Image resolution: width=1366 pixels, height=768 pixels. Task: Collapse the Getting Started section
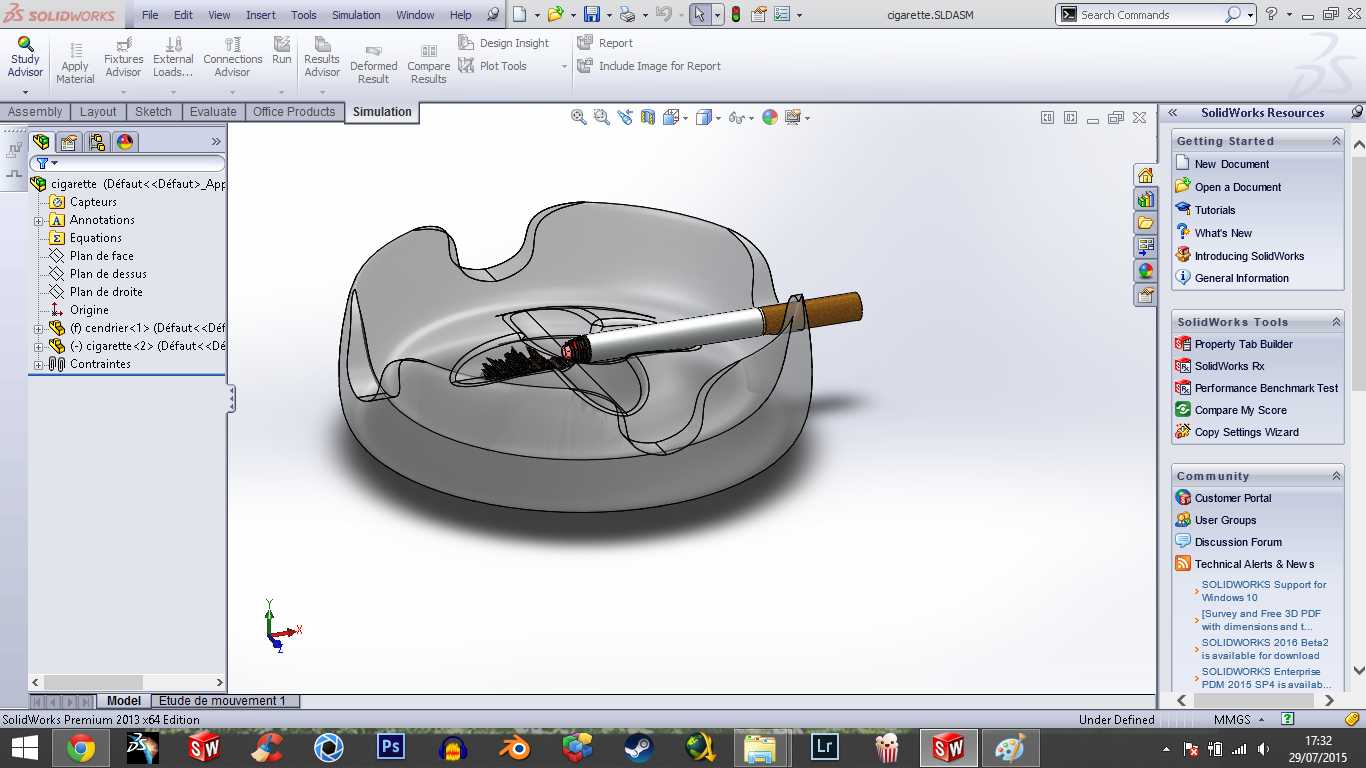coord(1336,141)
